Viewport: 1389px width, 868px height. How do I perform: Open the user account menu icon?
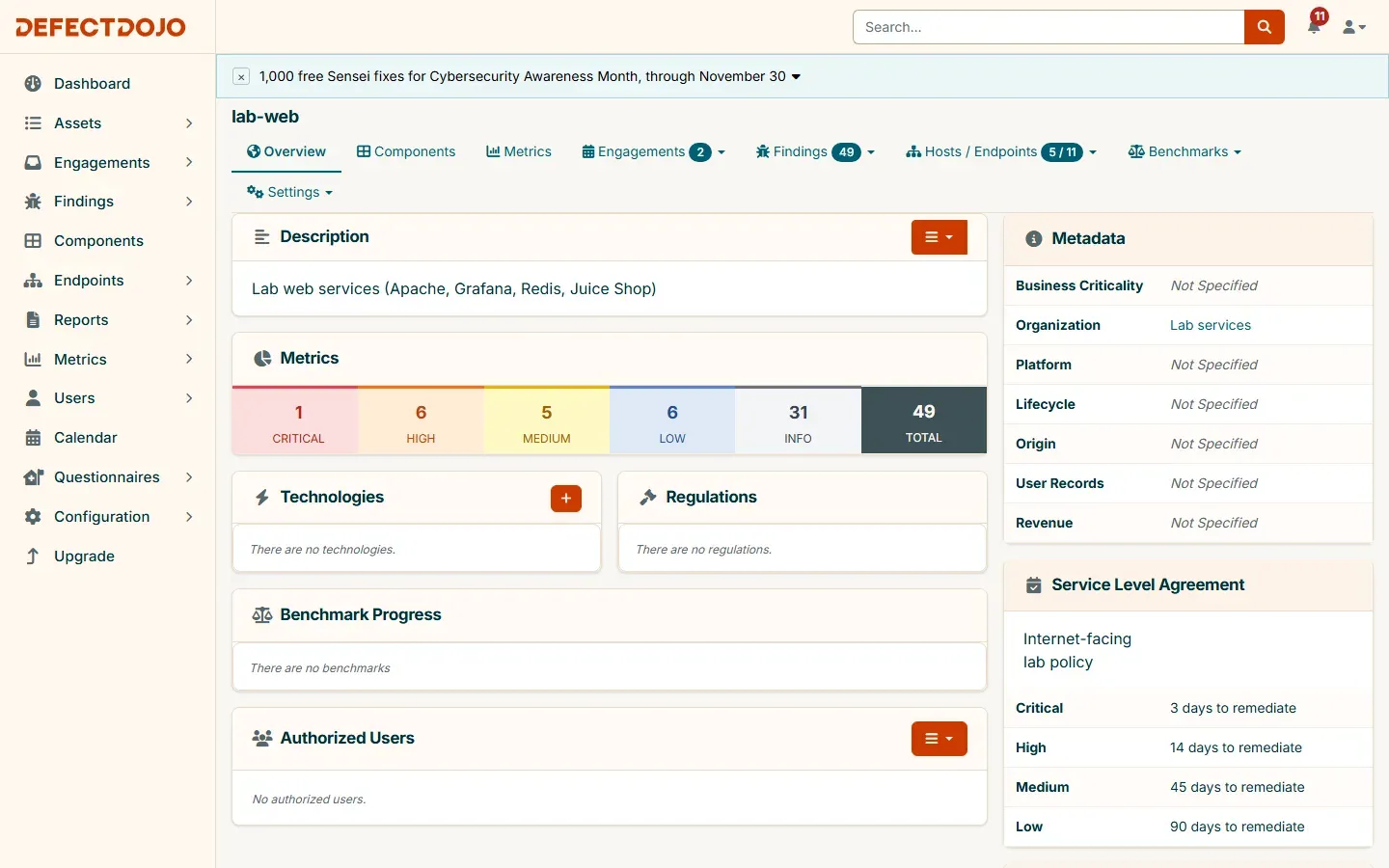coord(1354,27)
